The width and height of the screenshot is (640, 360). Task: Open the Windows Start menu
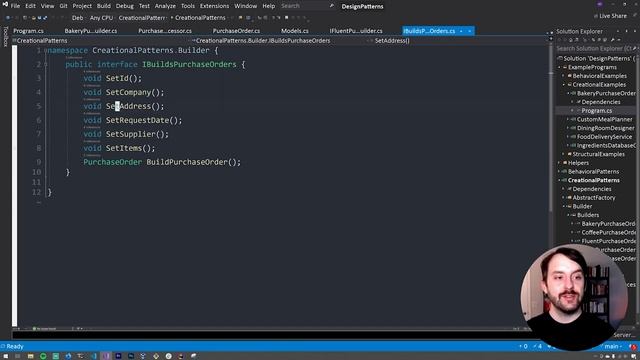6,356
